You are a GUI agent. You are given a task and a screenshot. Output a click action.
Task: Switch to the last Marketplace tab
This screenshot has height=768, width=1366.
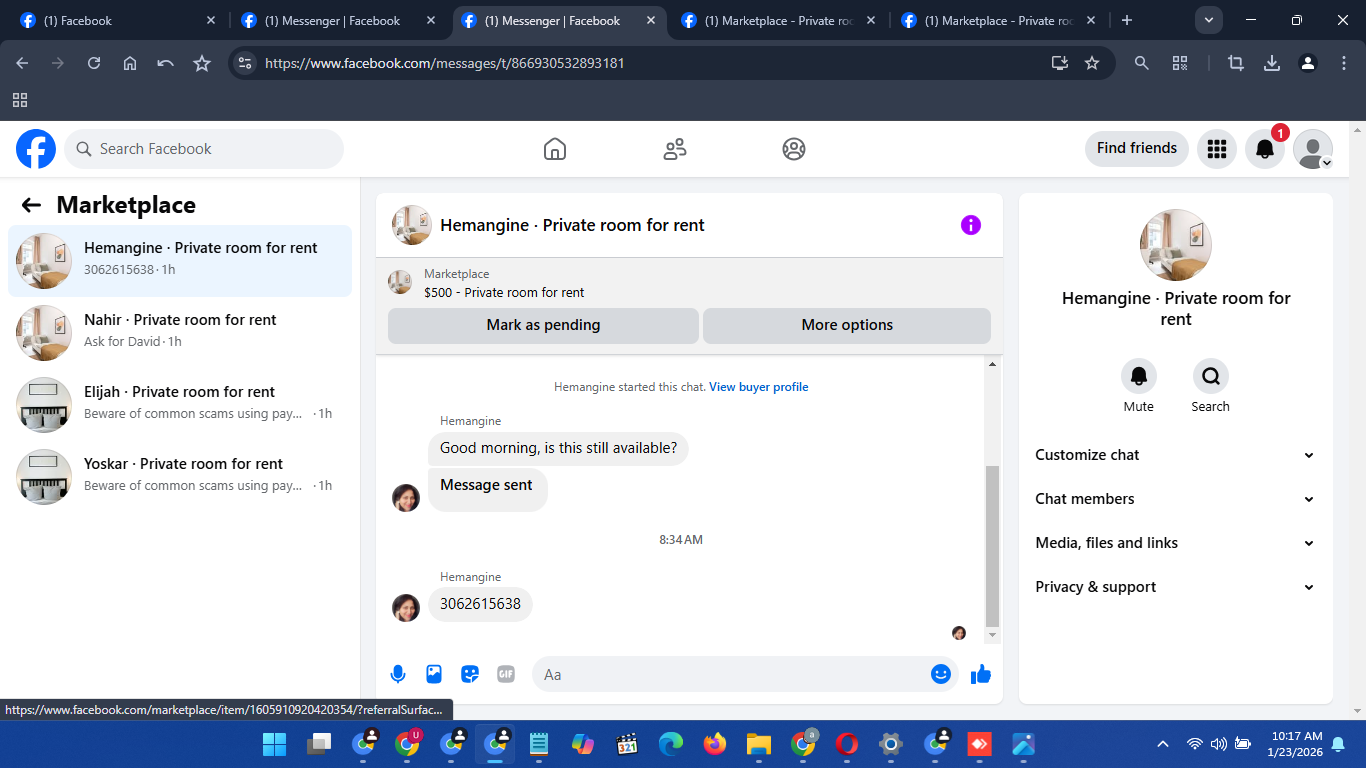998,20
